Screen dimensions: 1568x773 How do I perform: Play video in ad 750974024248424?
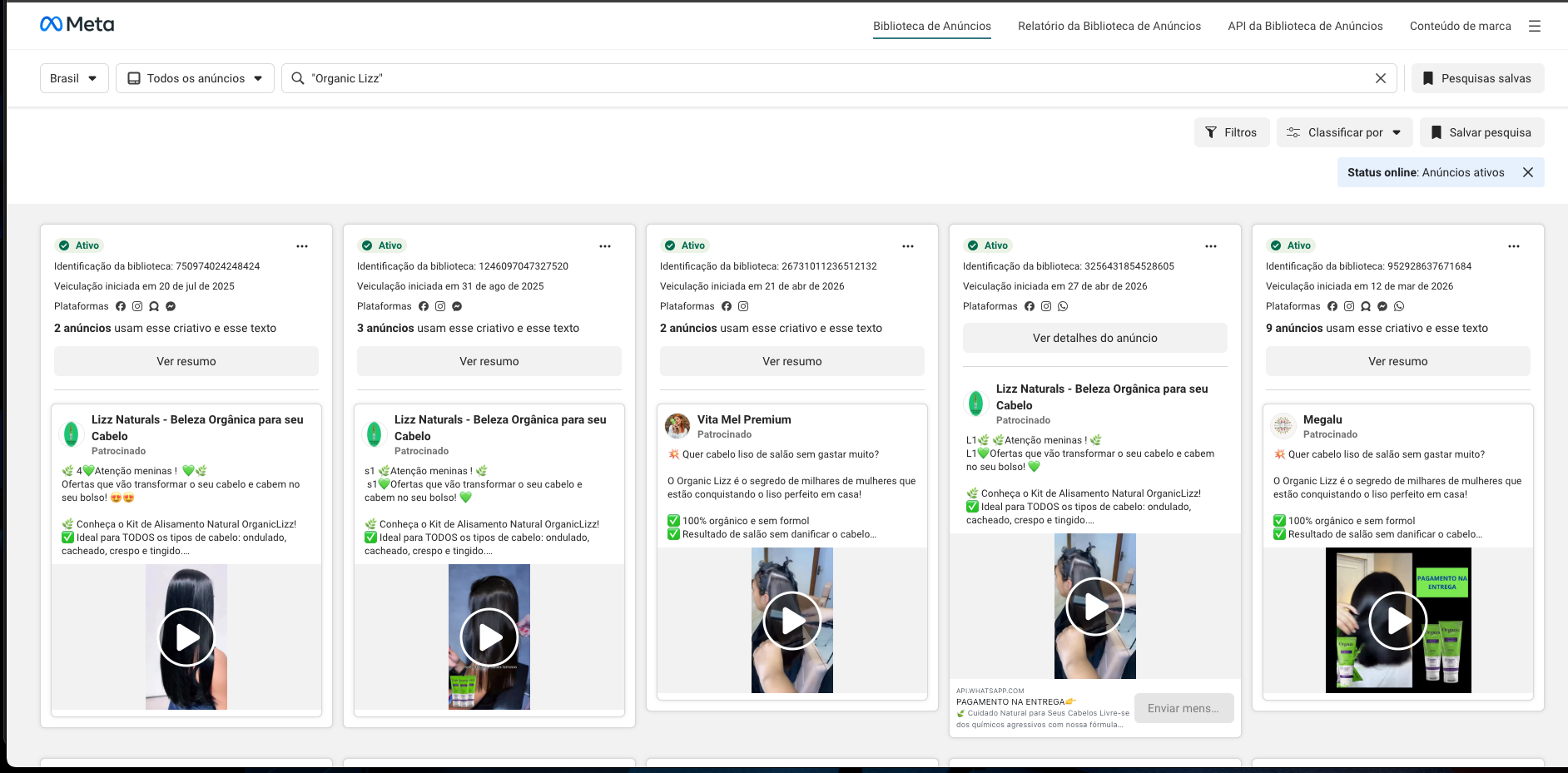point(186,637)
